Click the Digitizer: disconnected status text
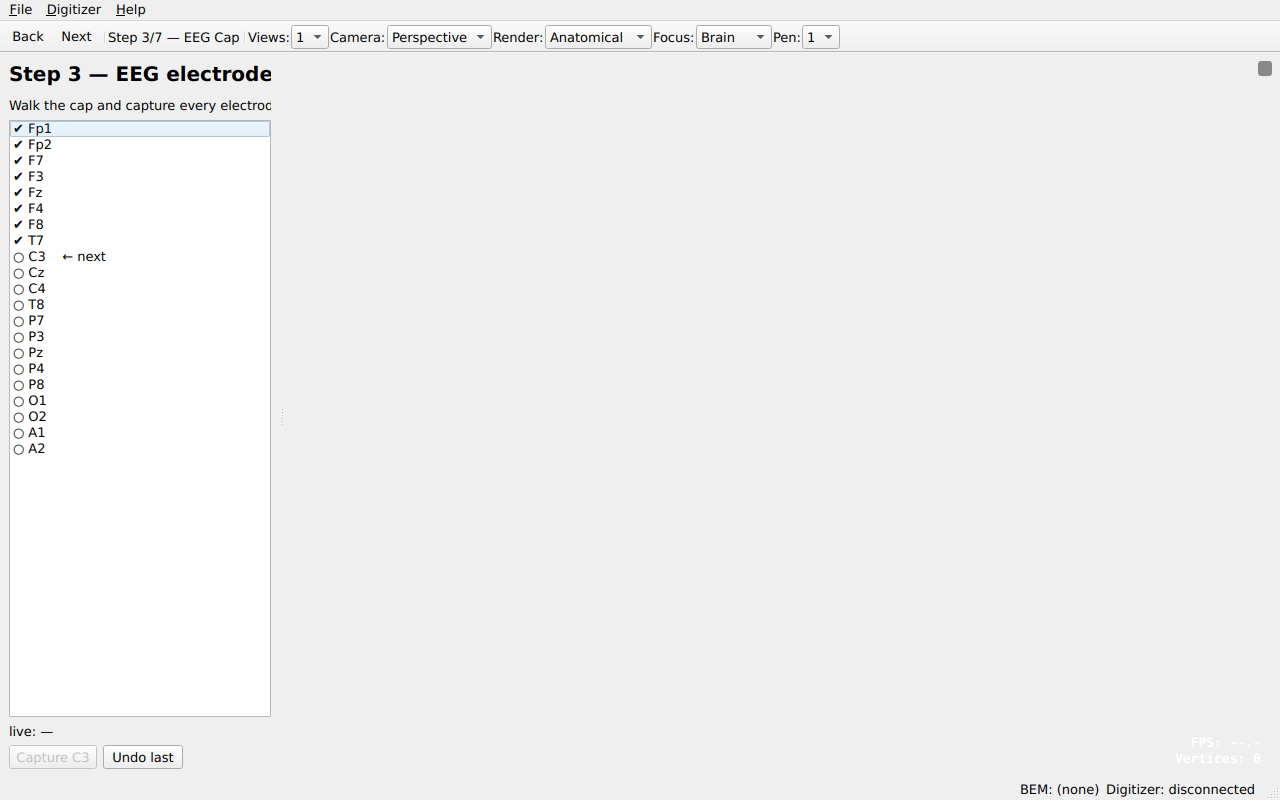Viewport: 1280px width, 800px height. point(1180,790)
